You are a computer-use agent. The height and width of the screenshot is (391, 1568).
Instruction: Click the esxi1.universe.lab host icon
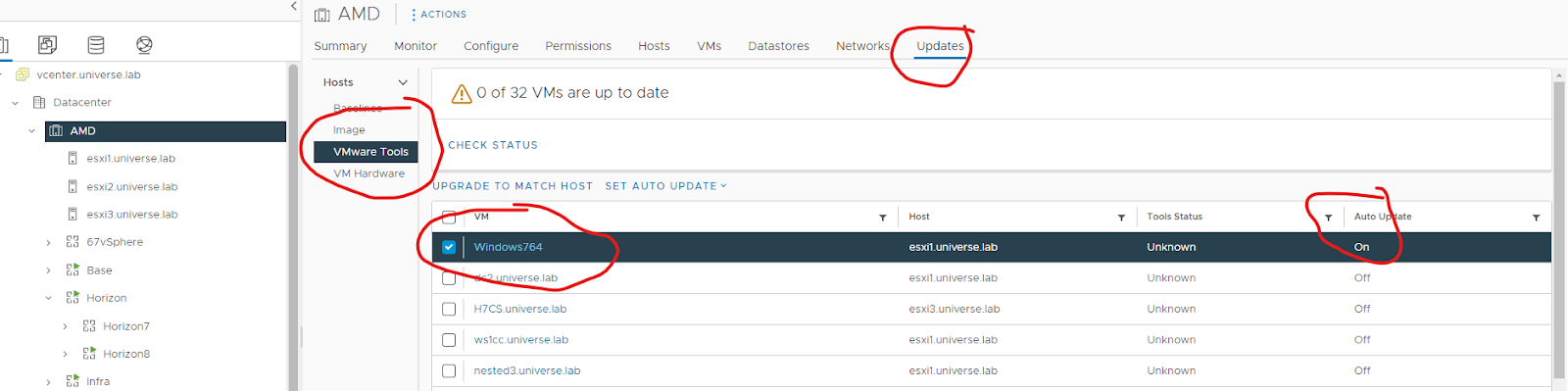coord(73,158)
